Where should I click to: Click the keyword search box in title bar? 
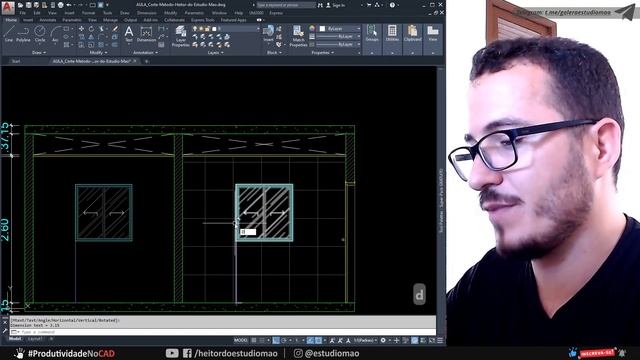coord(286,5)
